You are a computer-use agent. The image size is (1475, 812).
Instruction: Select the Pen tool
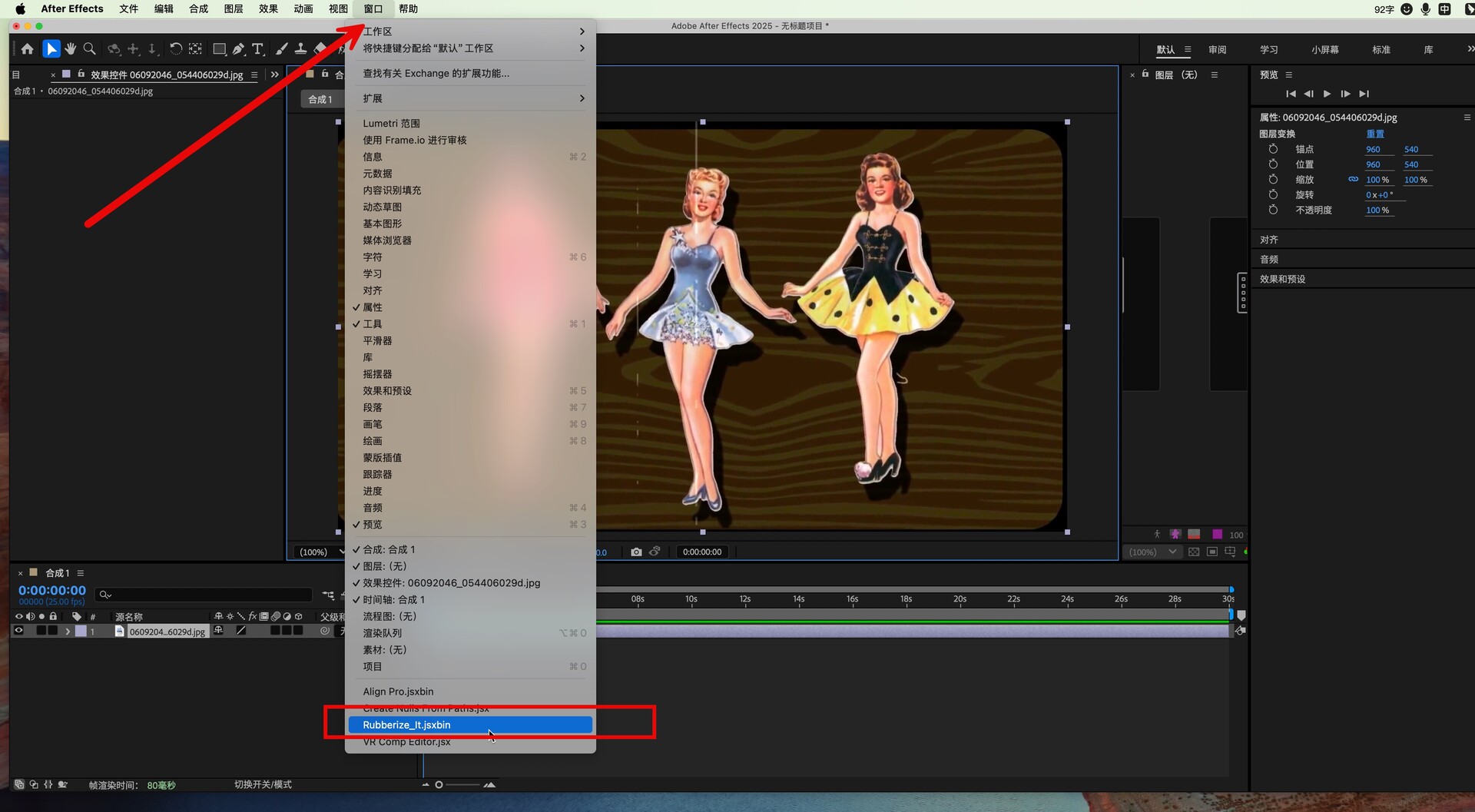pyautogui.click(x=239, y=49)
